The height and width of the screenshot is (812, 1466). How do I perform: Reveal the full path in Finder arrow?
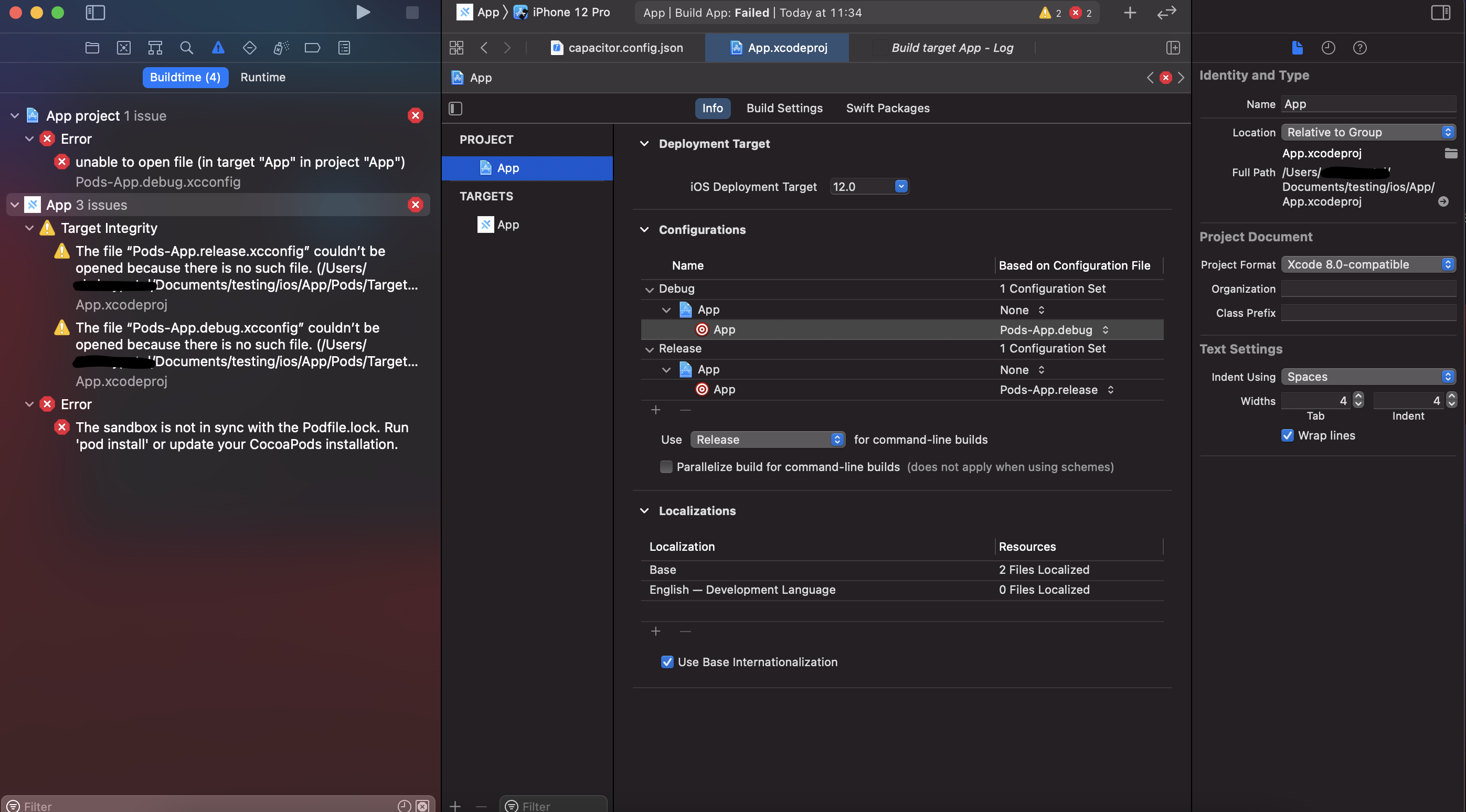tap(1443, 201)
